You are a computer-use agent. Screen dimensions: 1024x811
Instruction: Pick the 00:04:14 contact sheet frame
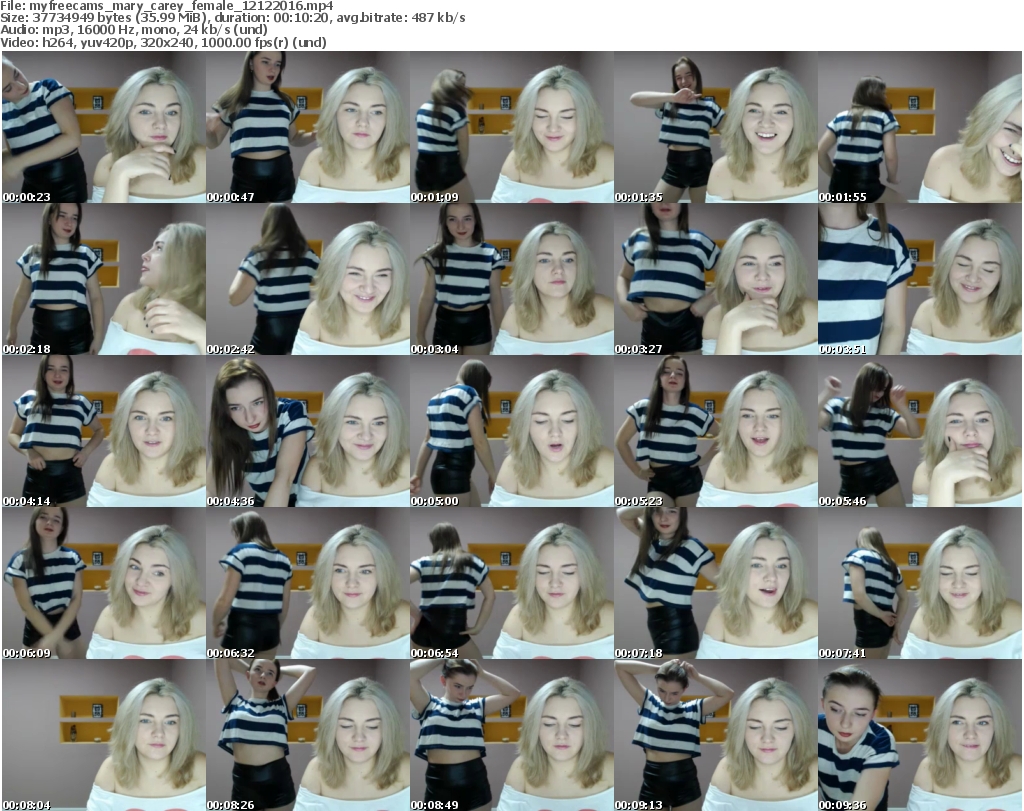104,431
